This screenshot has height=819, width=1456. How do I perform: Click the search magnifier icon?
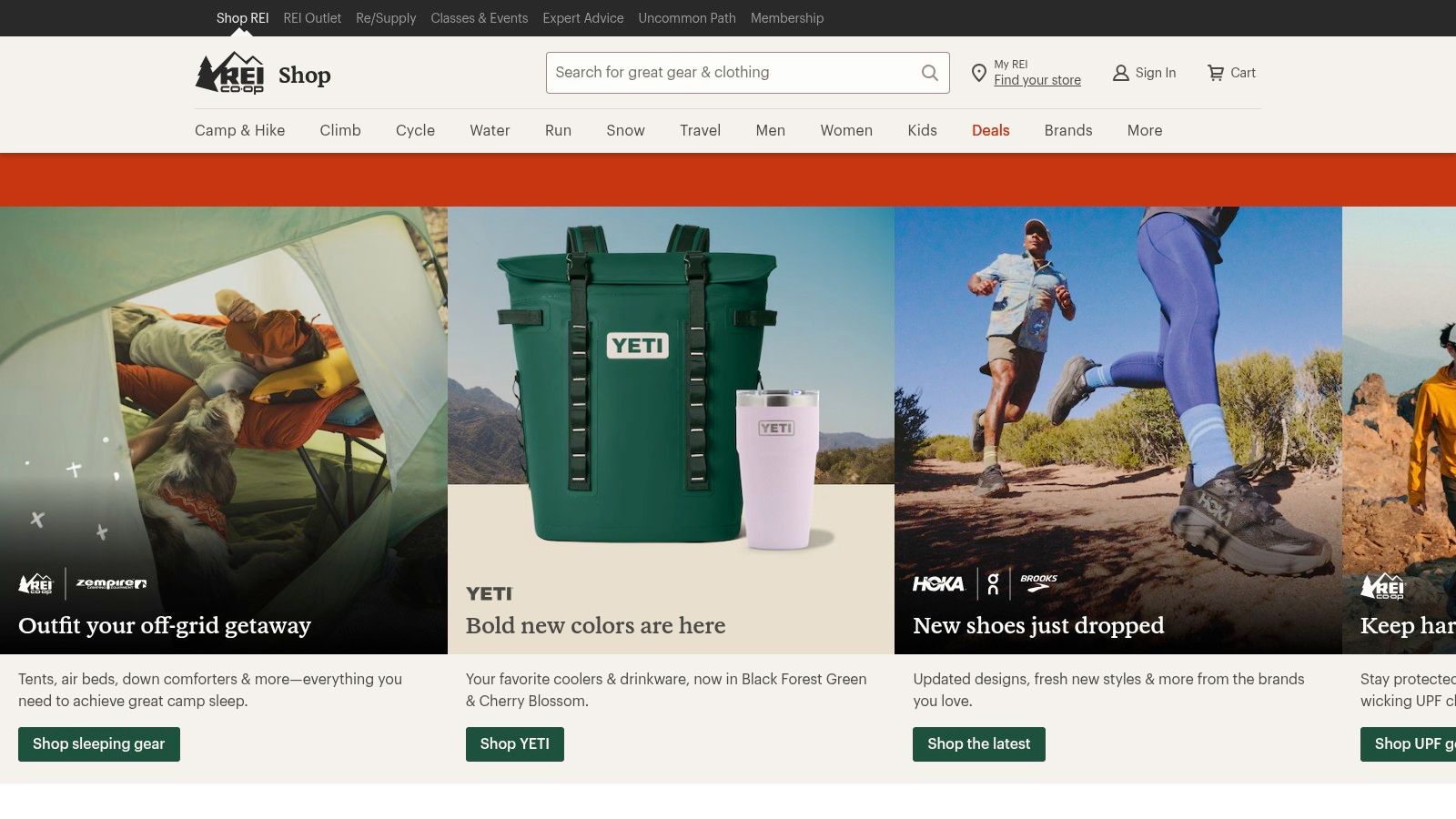(929, 73)
